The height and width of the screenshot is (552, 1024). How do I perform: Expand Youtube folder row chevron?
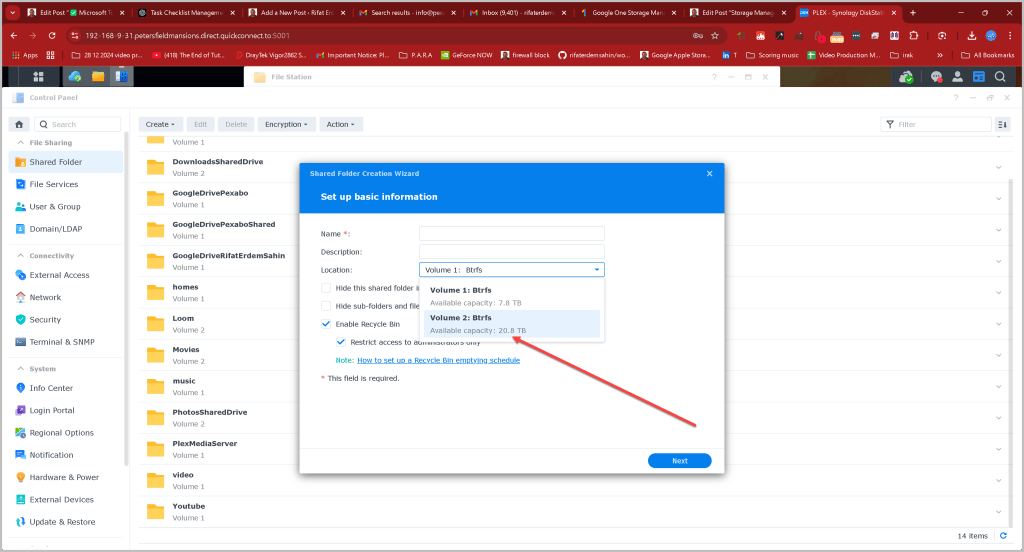pyautogui.click(x=999, y=511)
